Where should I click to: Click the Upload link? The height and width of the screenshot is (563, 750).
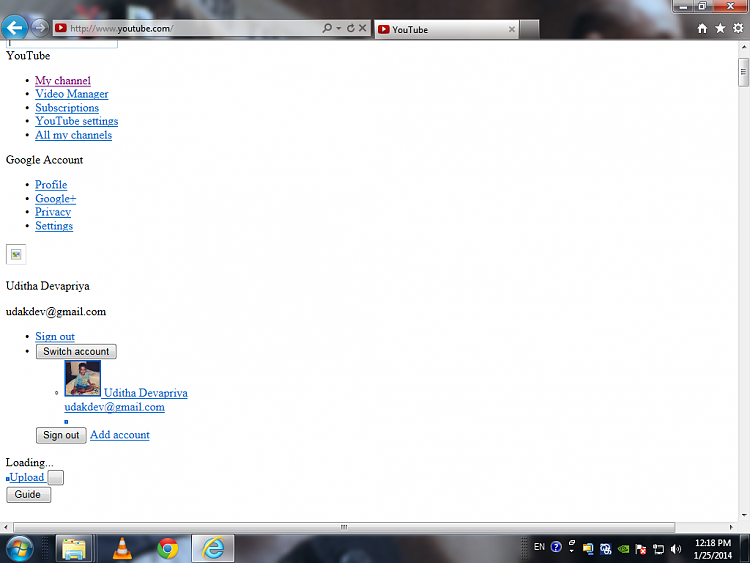tap(27, 477)
